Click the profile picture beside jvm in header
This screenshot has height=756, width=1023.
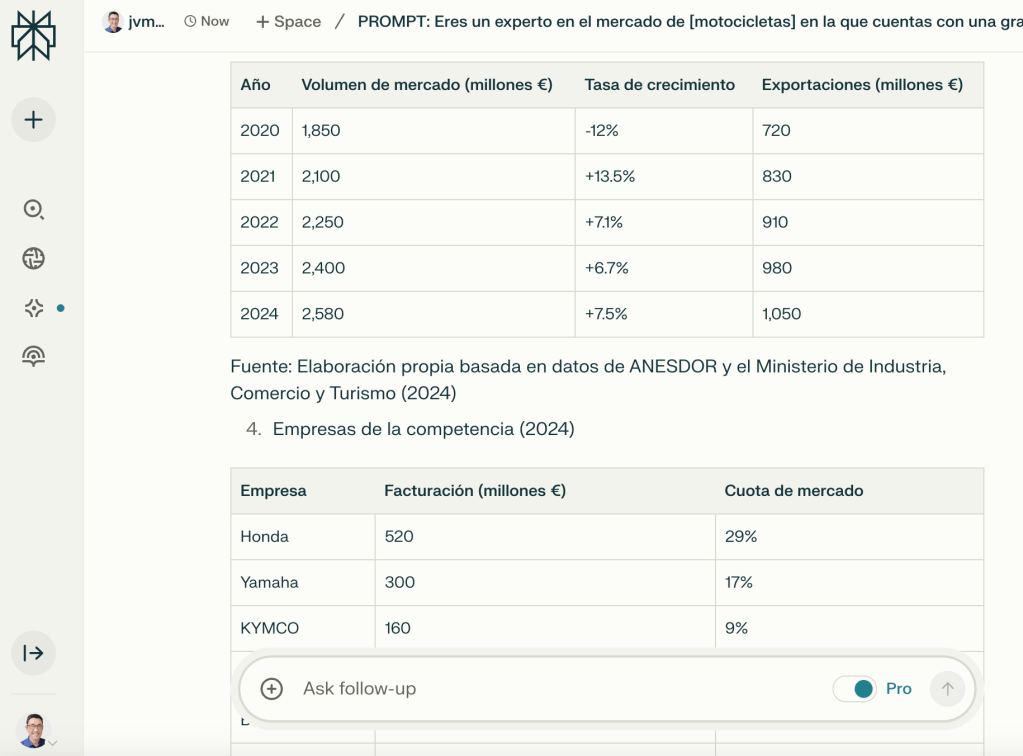coord(114,21)
